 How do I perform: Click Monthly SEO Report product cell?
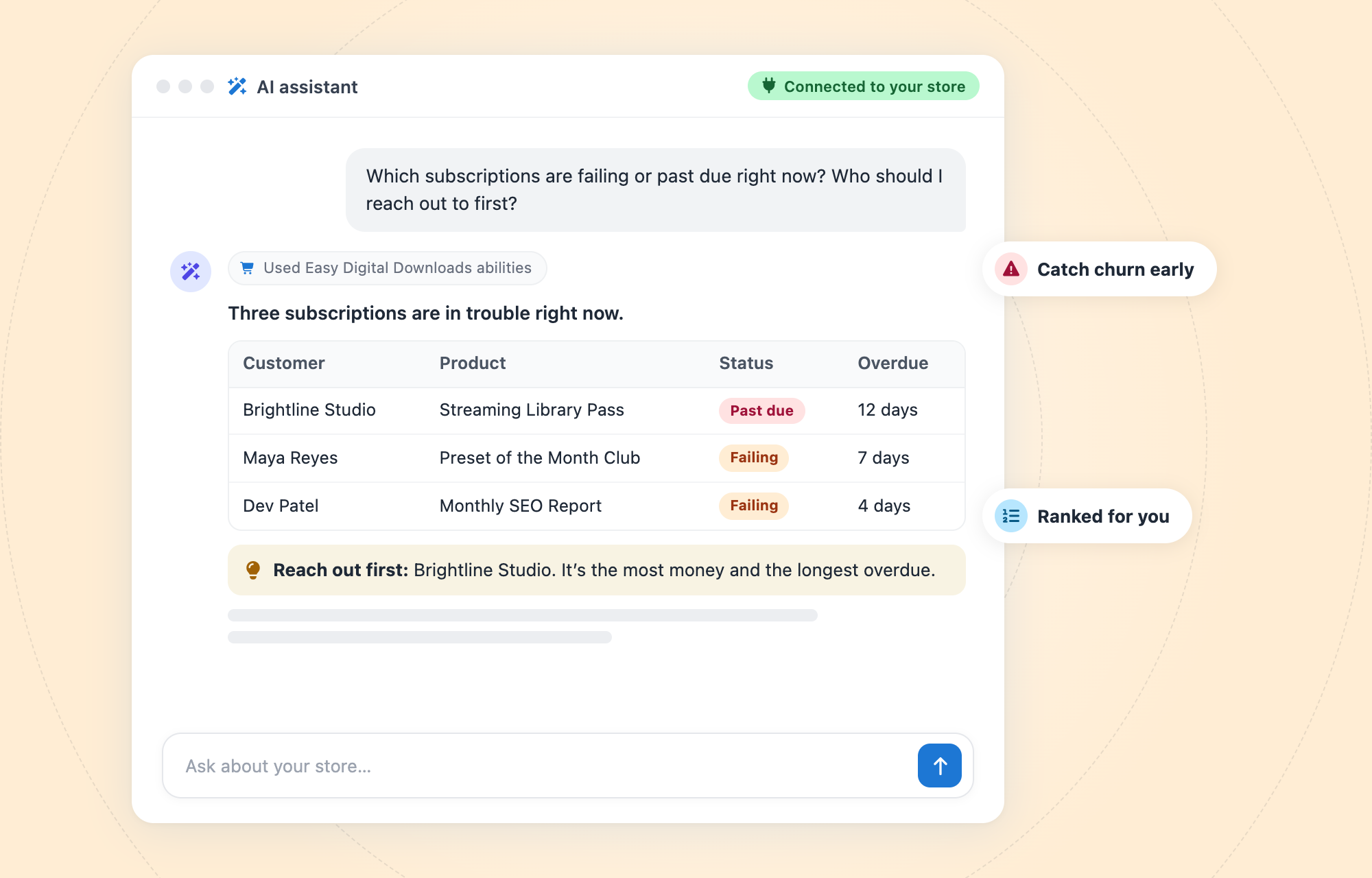521,506
